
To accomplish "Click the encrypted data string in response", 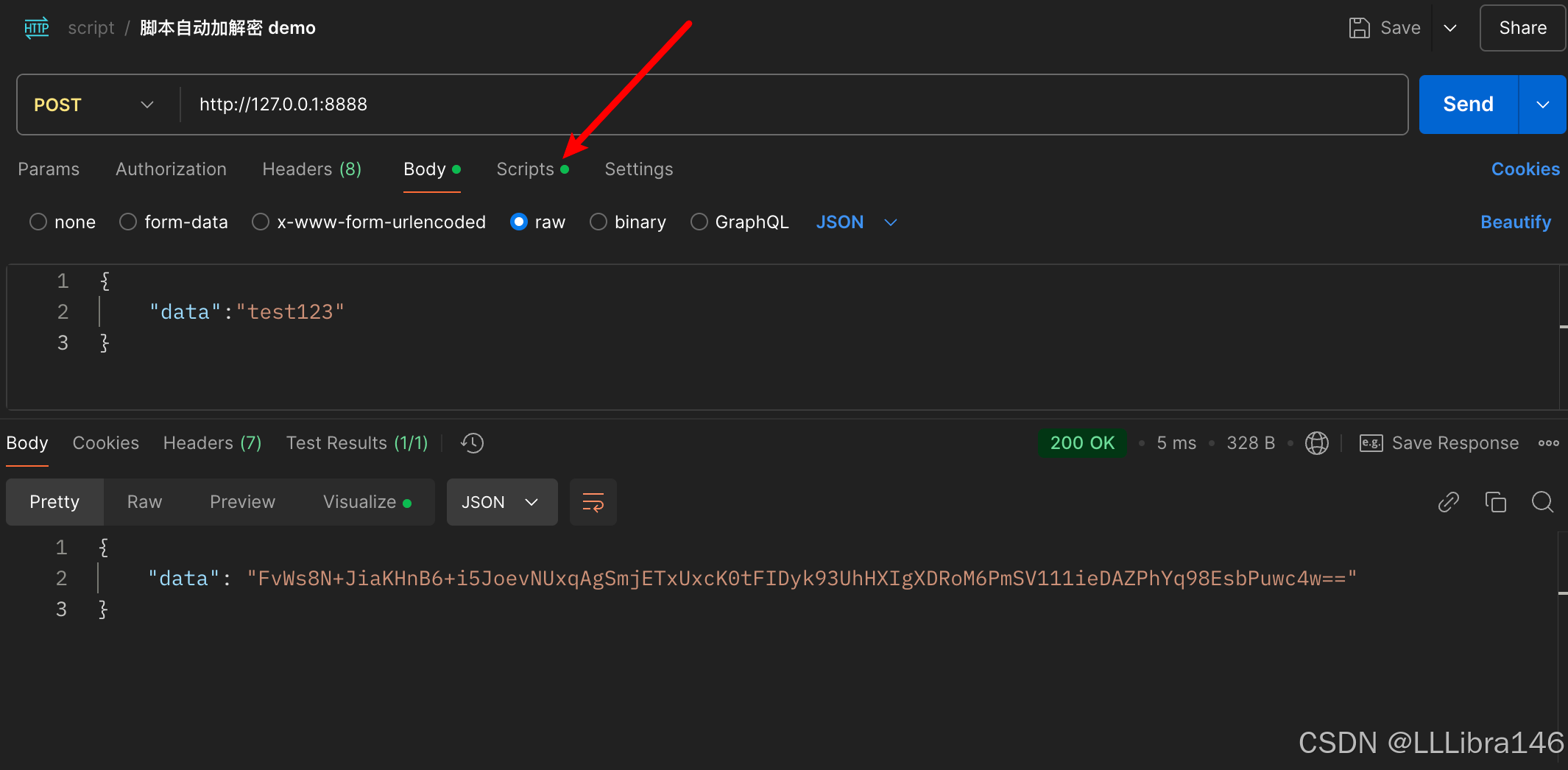I will click(x=802, y=579).
